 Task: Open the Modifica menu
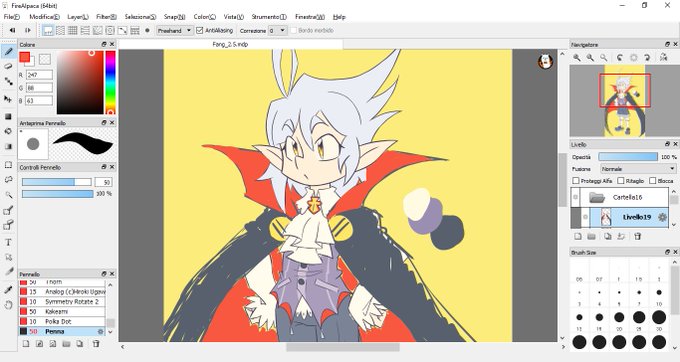pos(44,17)
